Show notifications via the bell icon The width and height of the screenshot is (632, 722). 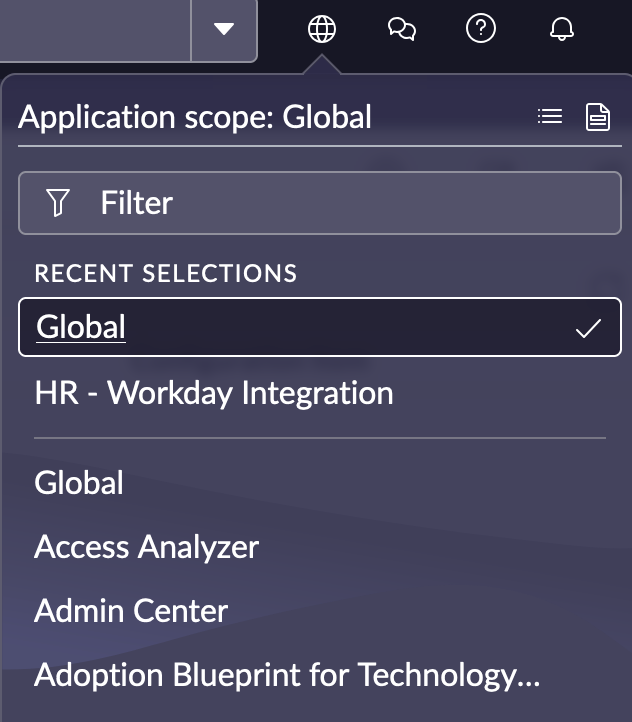(562, 29)
